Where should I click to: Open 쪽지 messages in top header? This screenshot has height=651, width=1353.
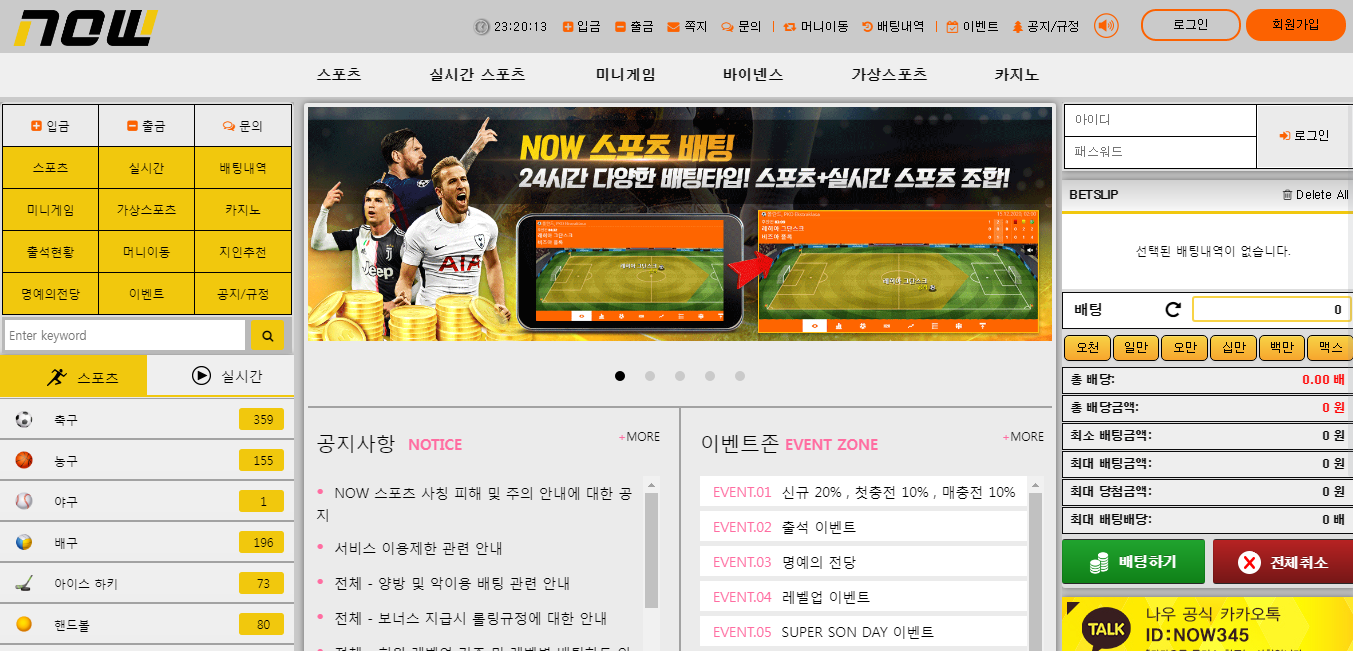[687, 27]
